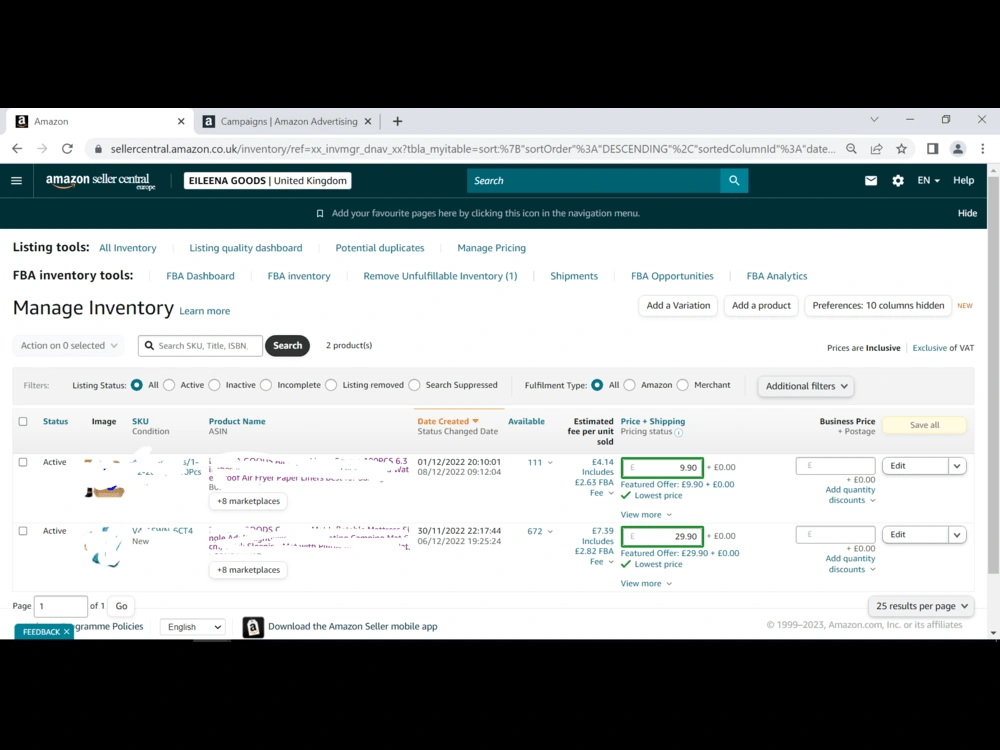Go back with browser back arrow
This screenshot has width=1000, height=750.
17,149
